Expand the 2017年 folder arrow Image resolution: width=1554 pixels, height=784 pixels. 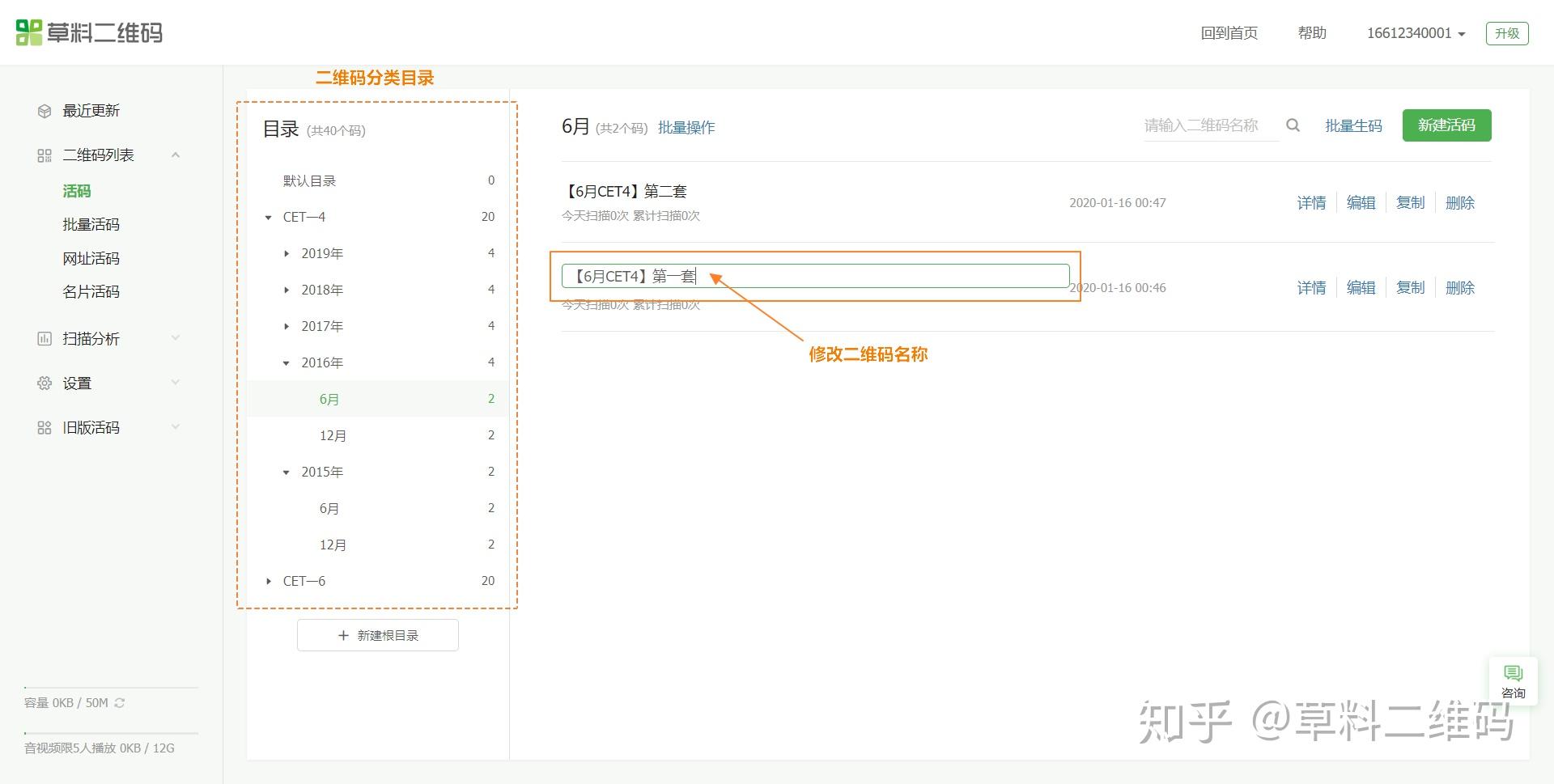(x=287, y=327)
